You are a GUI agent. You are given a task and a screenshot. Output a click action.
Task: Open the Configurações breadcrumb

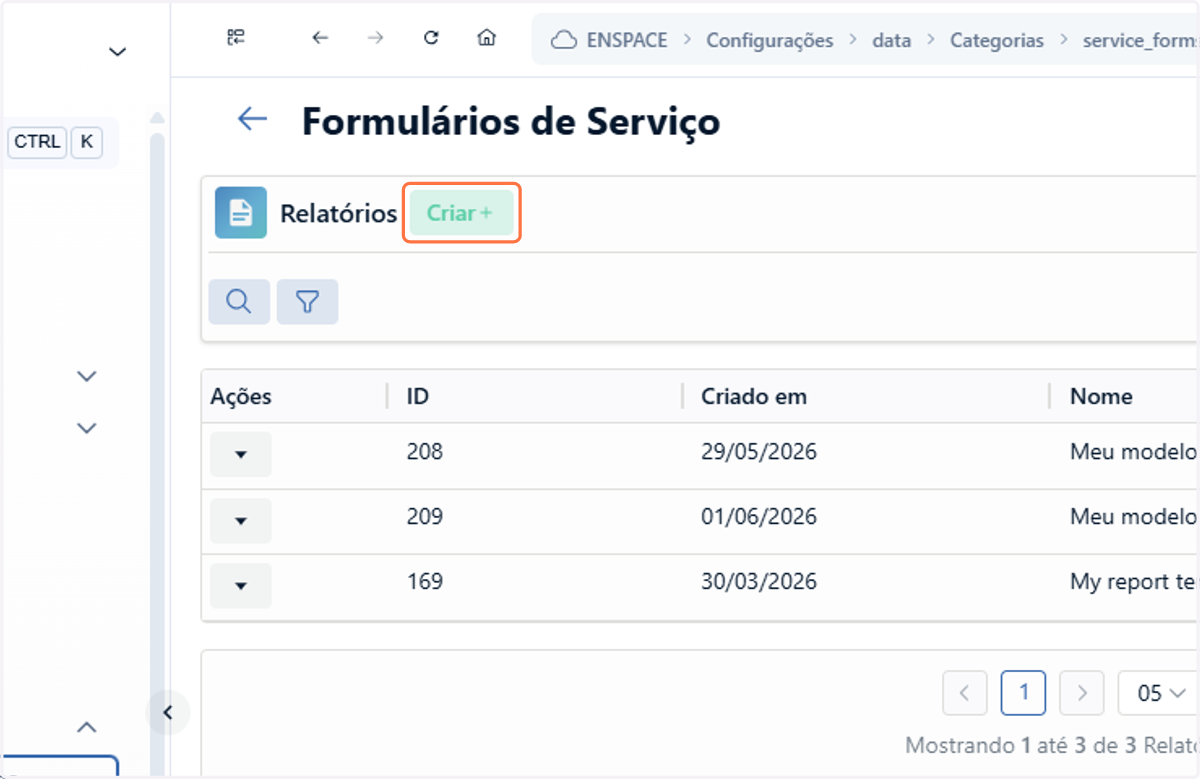[x=769, y=40]
